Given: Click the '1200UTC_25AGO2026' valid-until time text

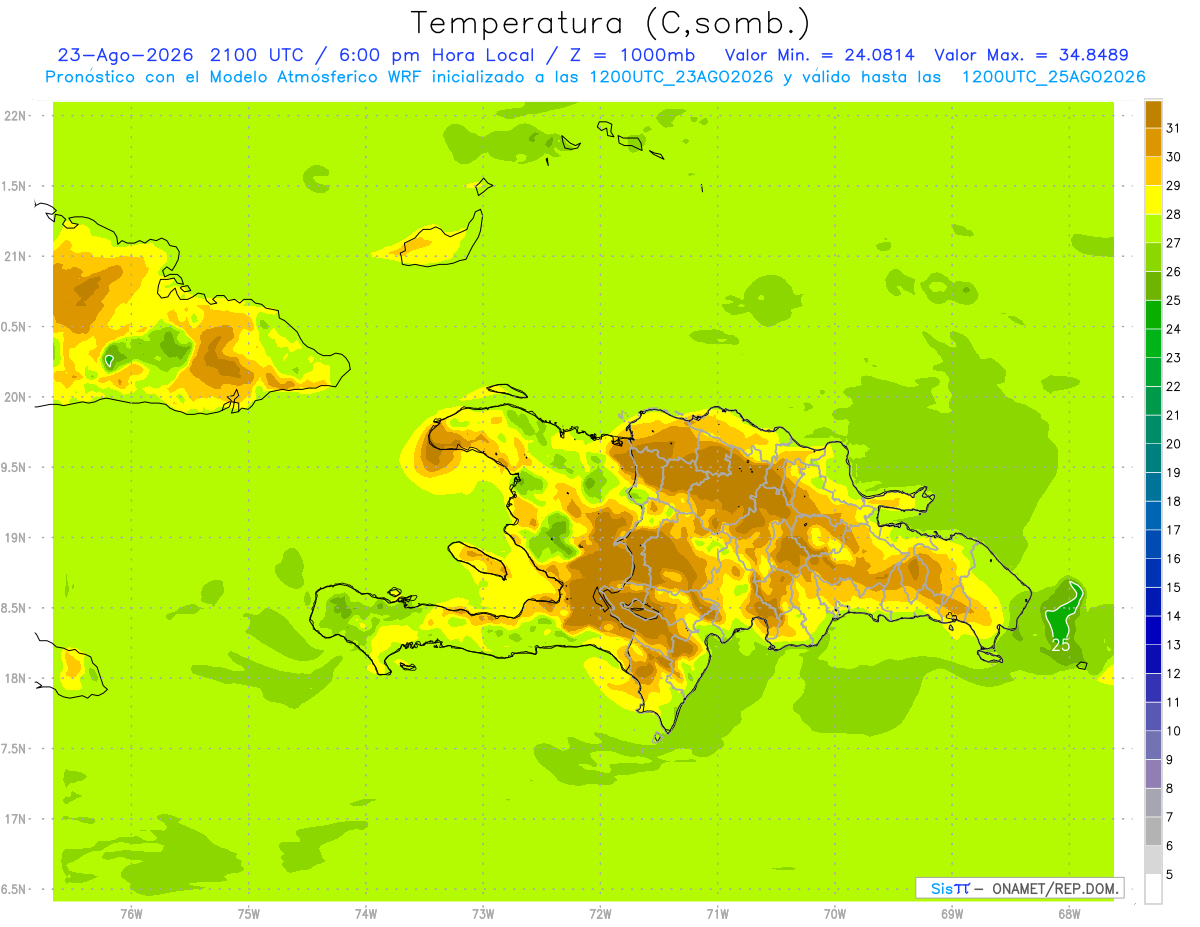Looking at the screenshot, I should pyautogui.click(x=1053, y=77).
